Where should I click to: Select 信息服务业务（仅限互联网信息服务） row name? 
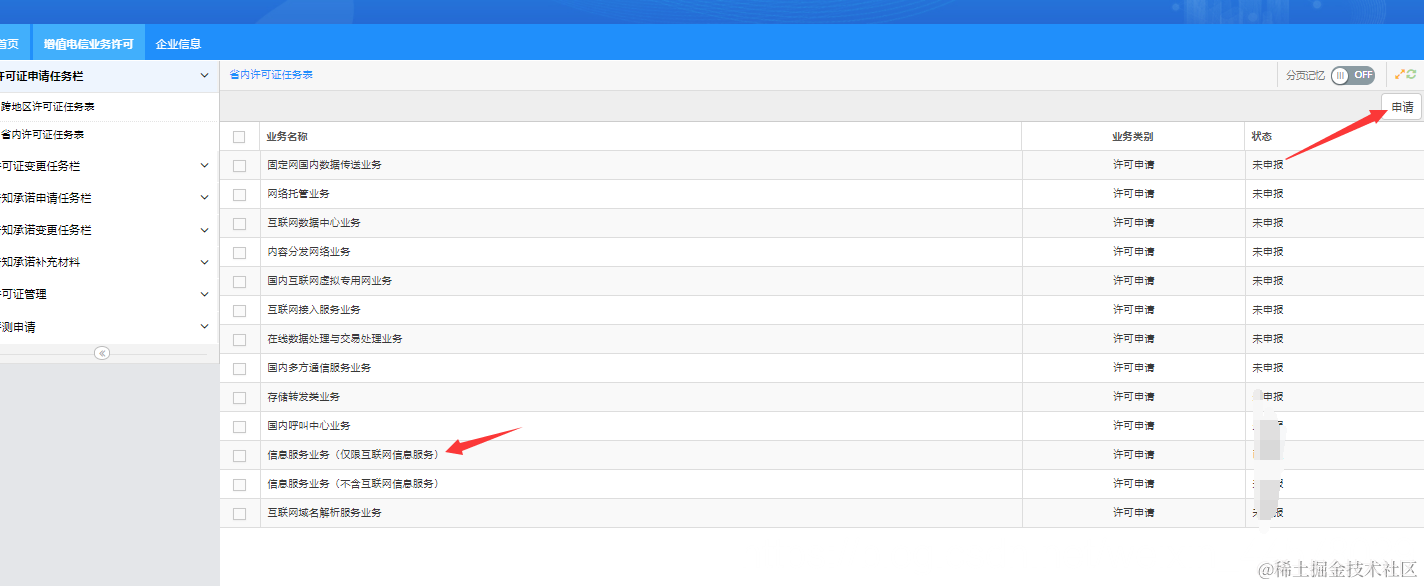353,455
